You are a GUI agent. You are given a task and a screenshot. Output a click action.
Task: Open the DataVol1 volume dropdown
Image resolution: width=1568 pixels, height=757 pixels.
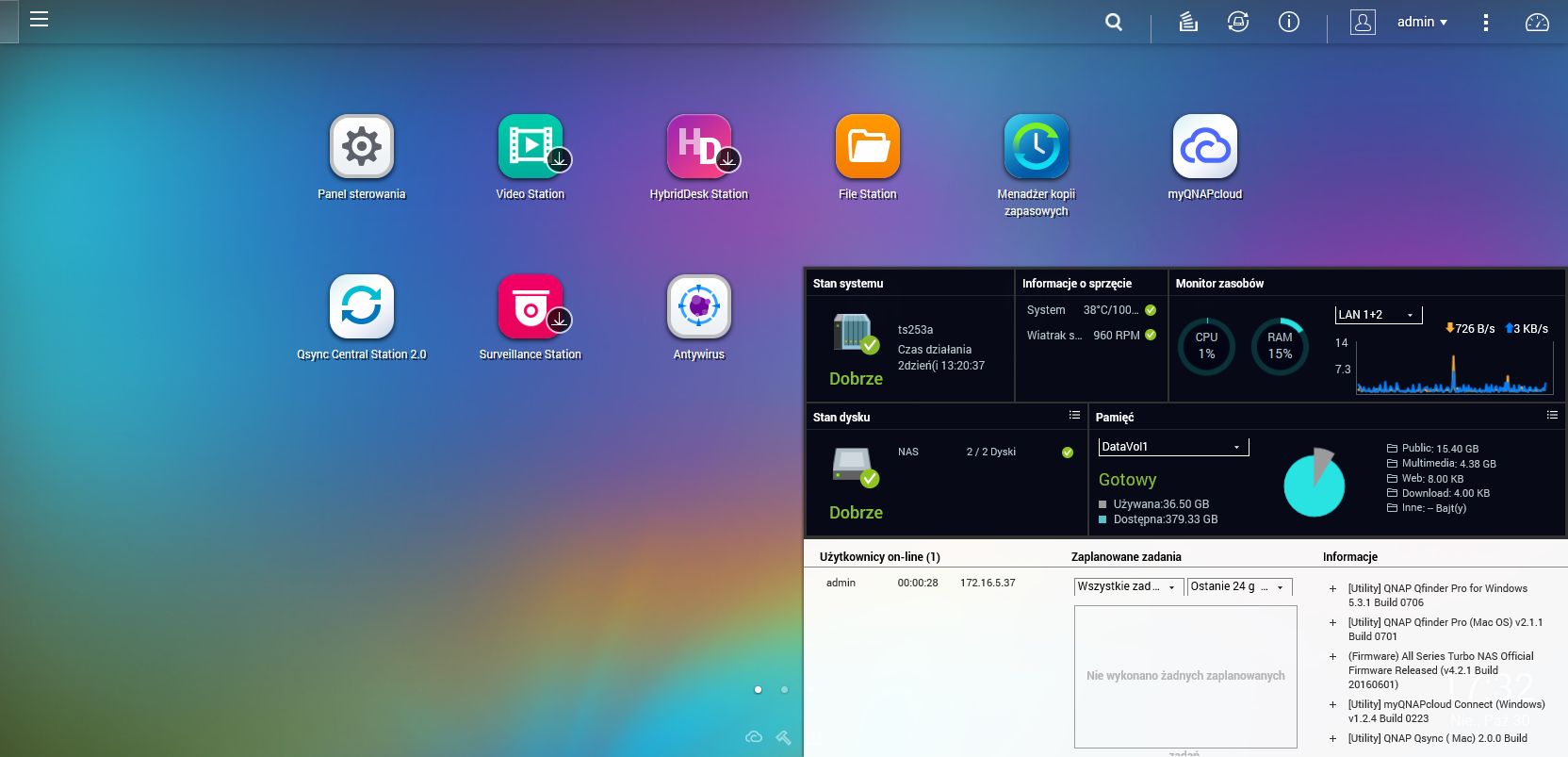[1173, 447]
